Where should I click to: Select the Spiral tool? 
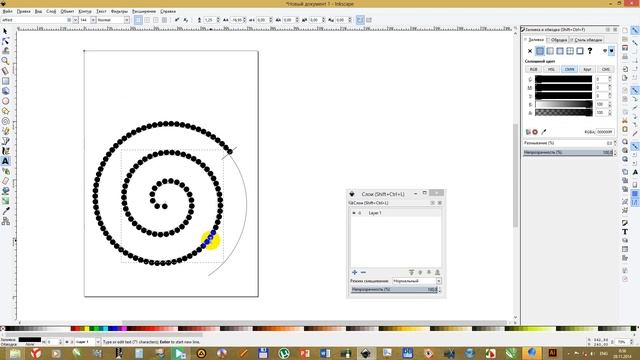(x=5, y=121)
